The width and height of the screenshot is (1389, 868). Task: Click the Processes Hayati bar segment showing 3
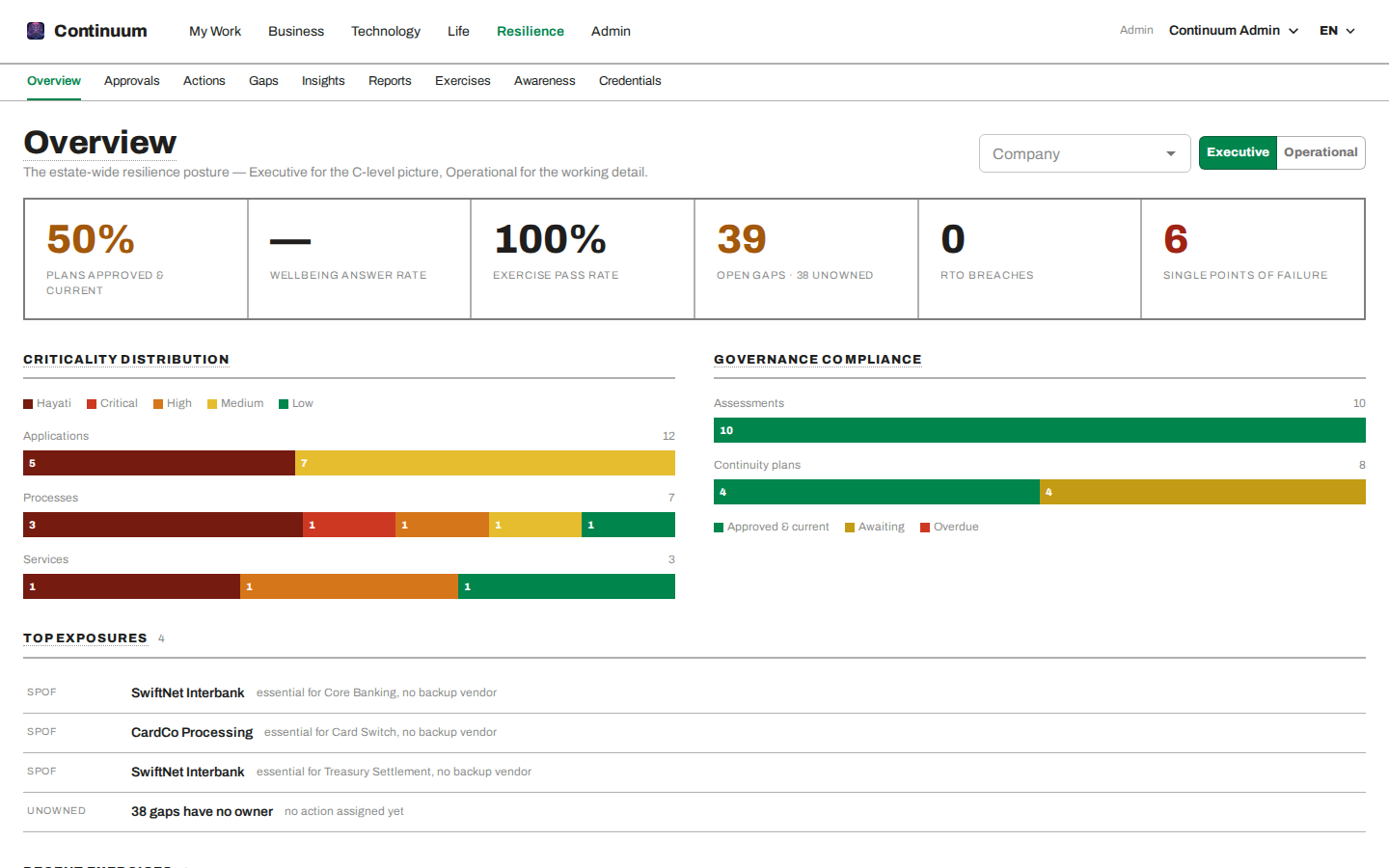(x=163, y=525)
